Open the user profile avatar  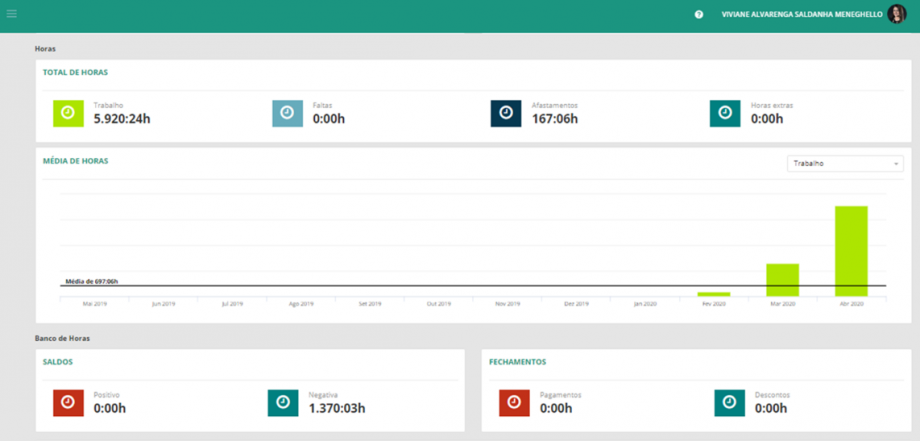pyautogui.click(x=896, y=14)
